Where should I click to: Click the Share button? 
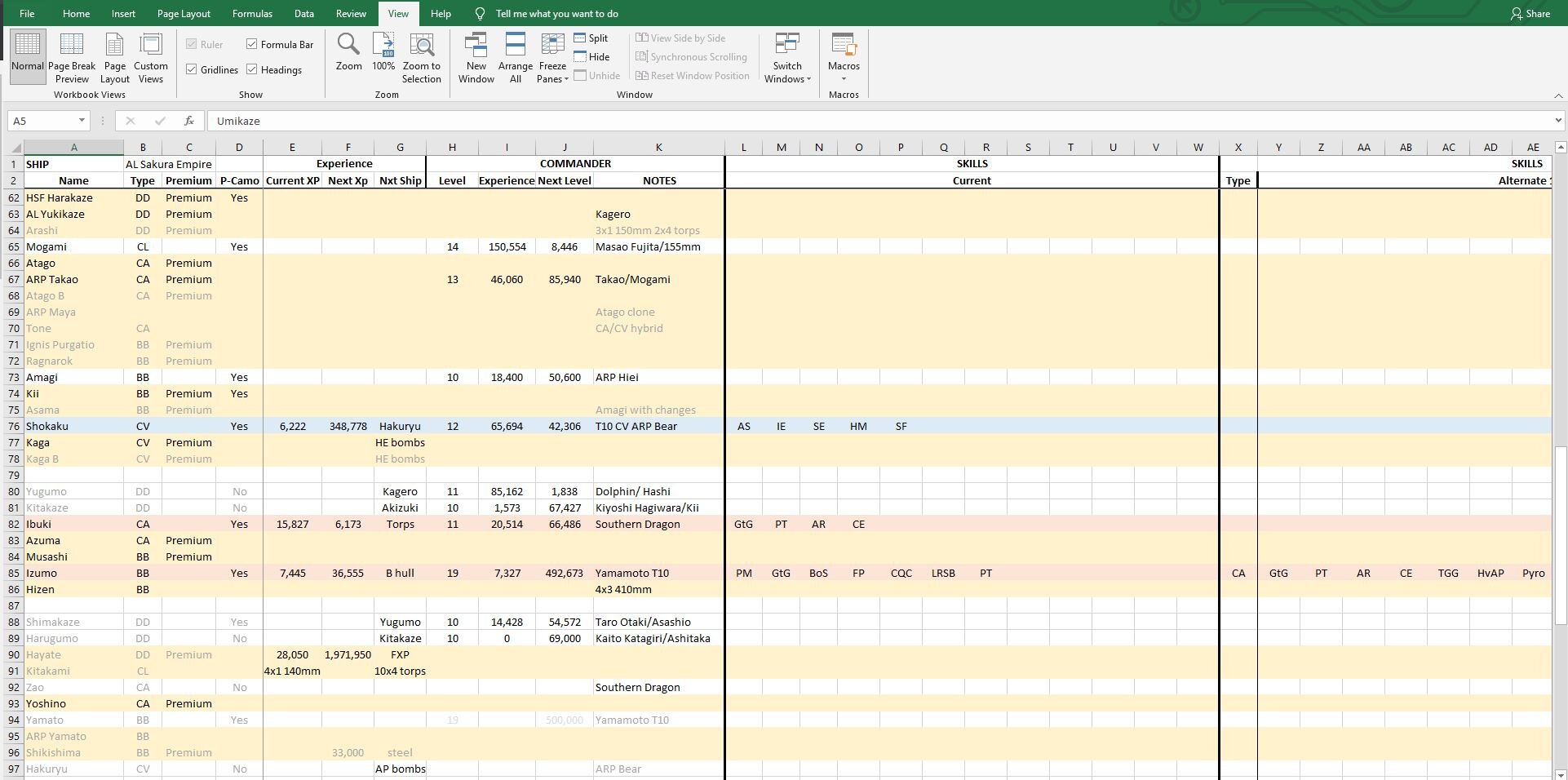click(x=1530, y=14)
